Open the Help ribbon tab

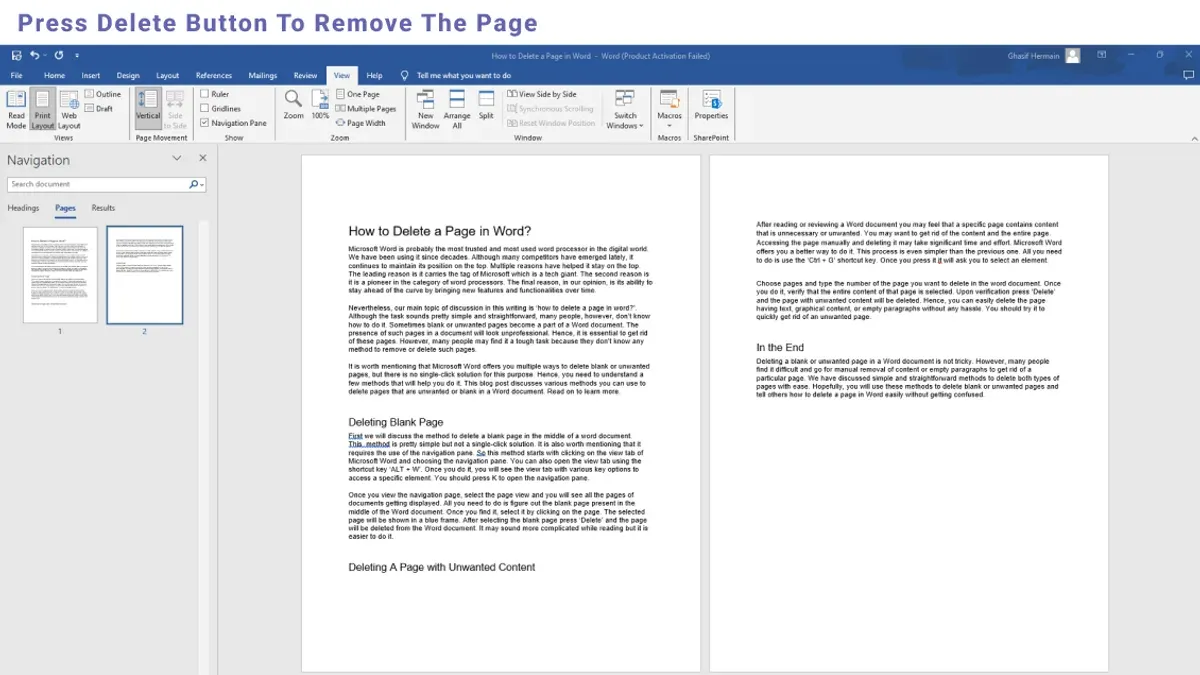click(x=374, y=75)
